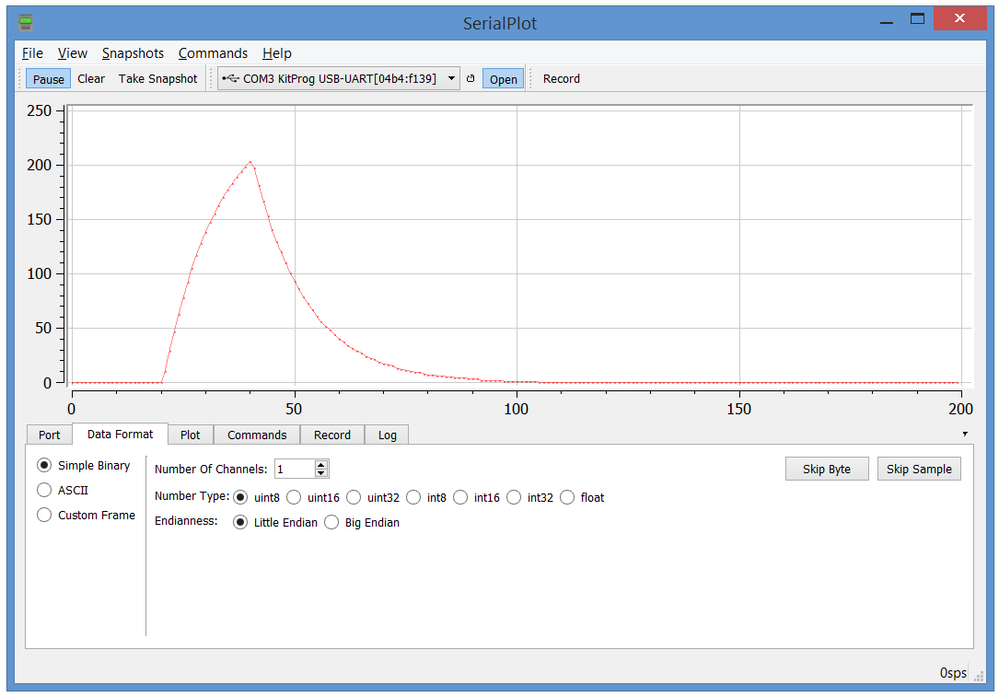Increase Number Of Channels with the stepper

click(320, 464)
